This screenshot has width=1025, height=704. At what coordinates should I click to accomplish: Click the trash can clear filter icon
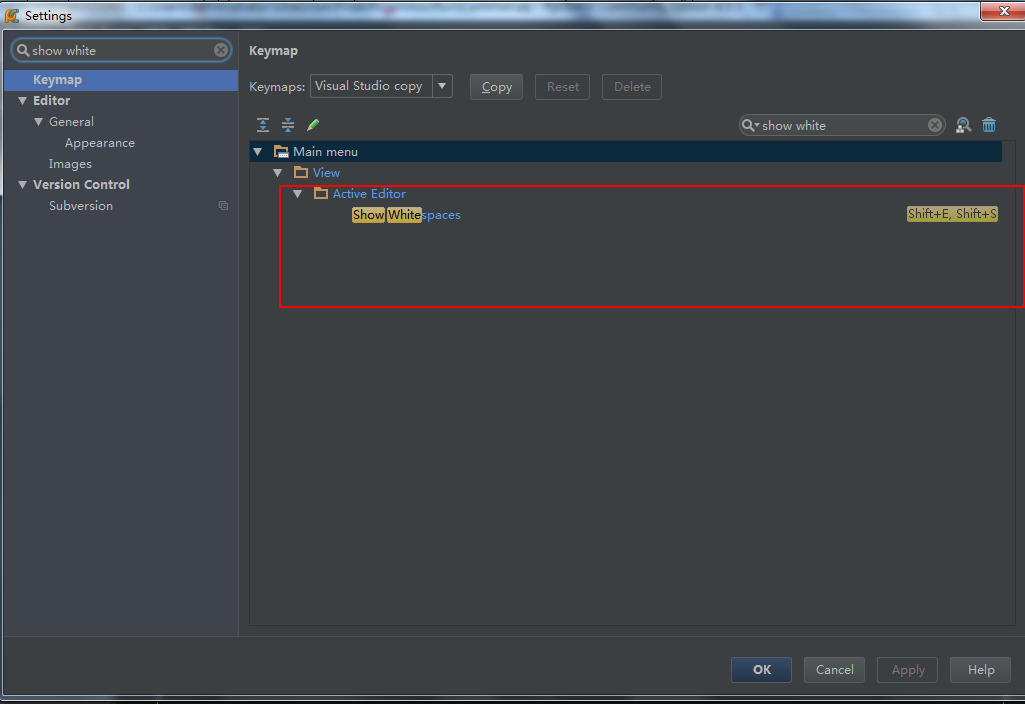(989, 125)
